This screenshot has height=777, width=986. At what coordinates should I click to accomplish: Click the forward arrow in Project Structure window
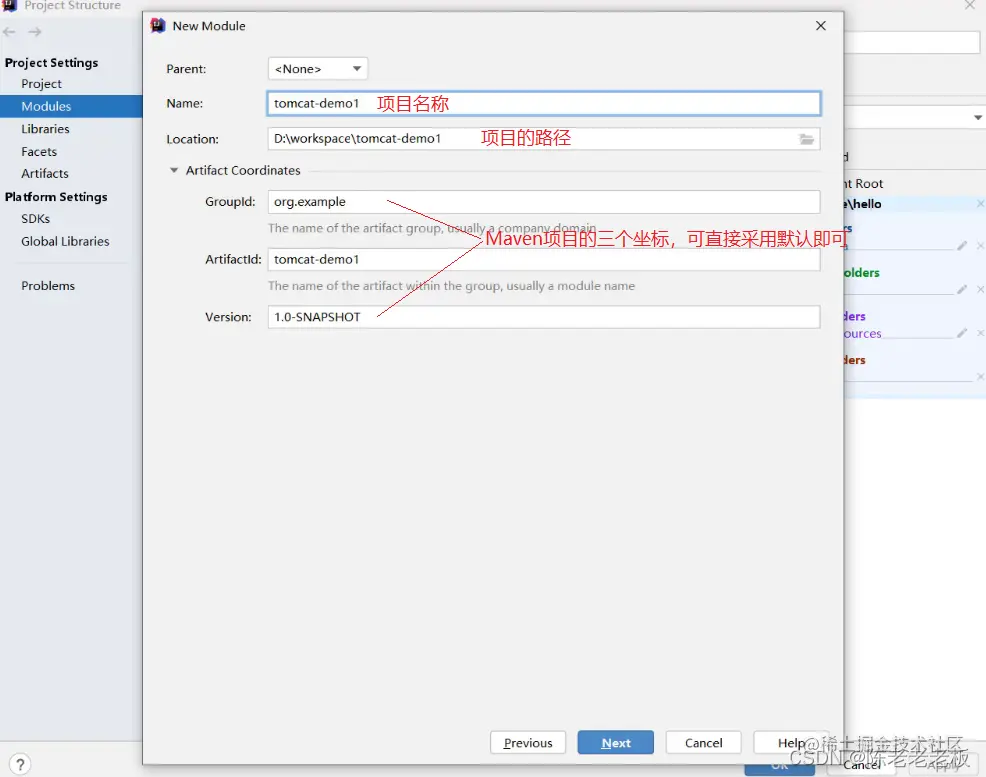click(35, 31)
